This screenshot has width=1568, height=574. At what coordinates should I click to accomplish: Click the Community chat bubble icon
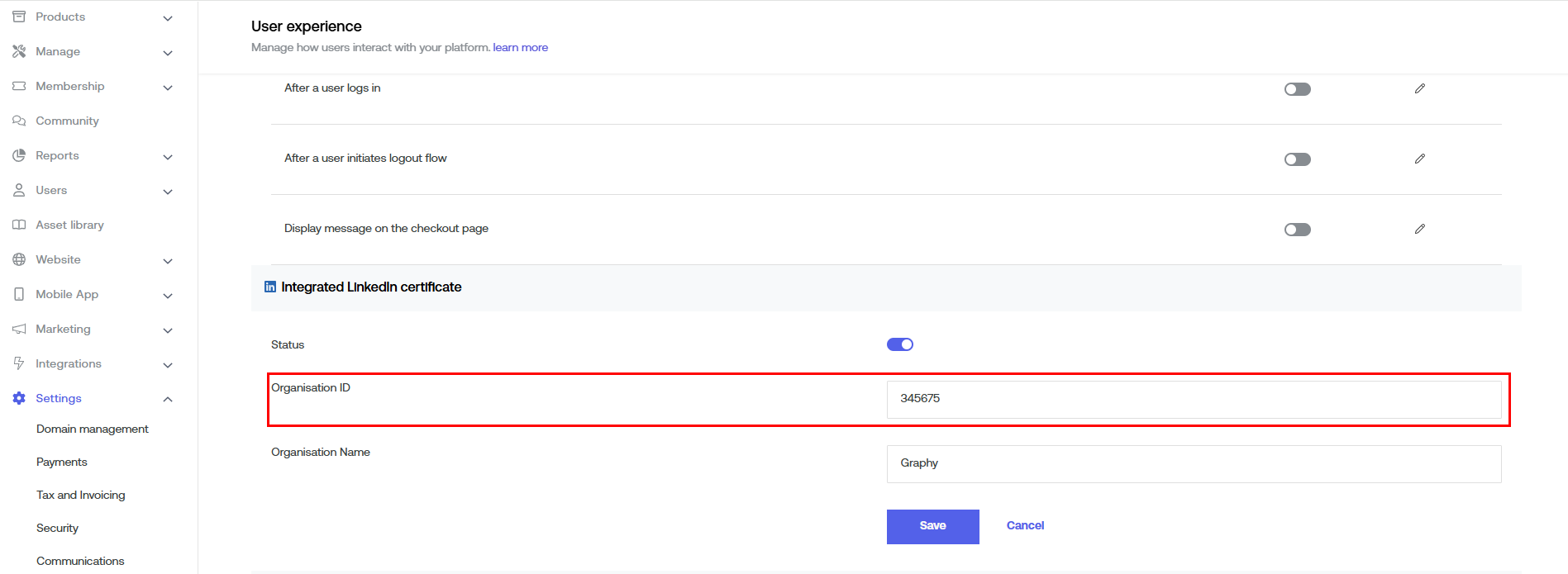point(19,121)
